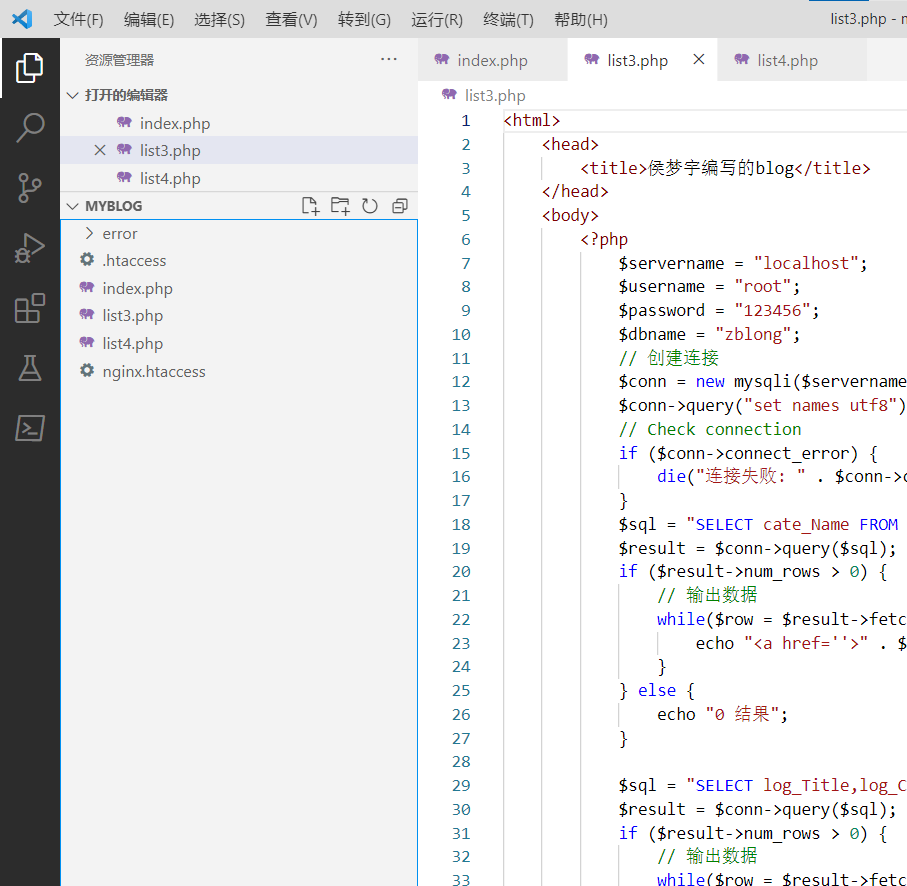The image size is (907, 886).
Task: Click the VS Code logo icon
Action: pos(22,19)
